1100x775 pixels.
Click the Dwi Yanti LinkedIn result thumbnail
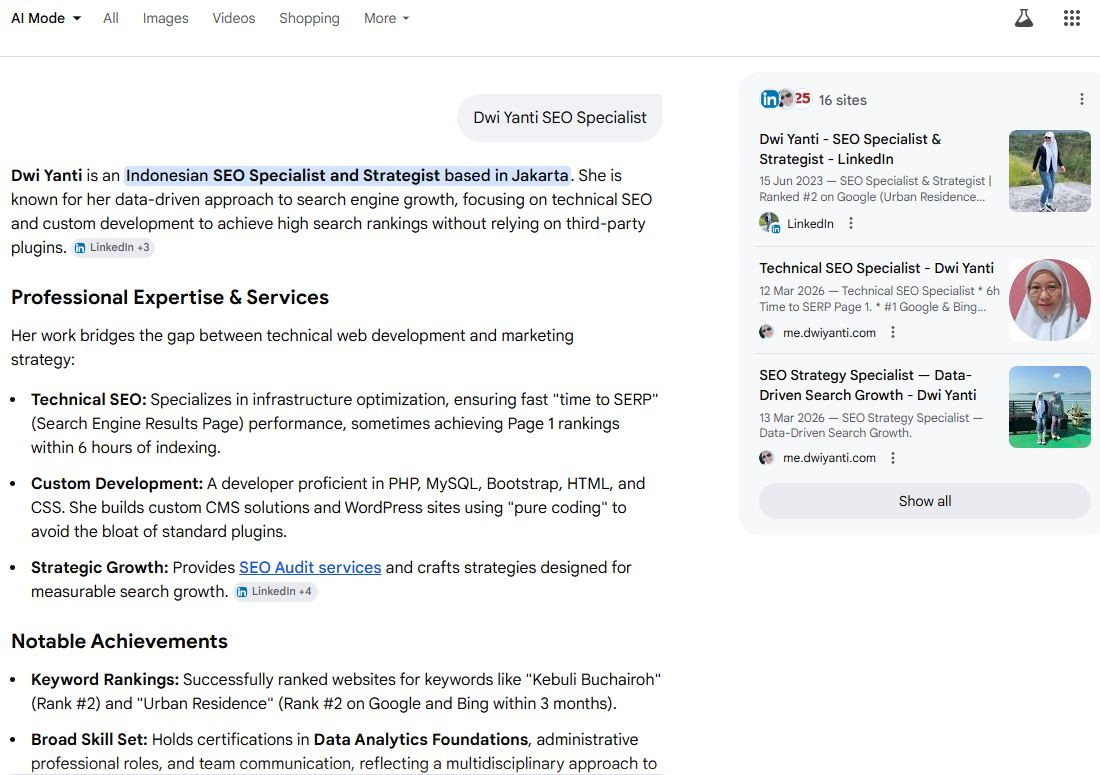pos(1049,170)
